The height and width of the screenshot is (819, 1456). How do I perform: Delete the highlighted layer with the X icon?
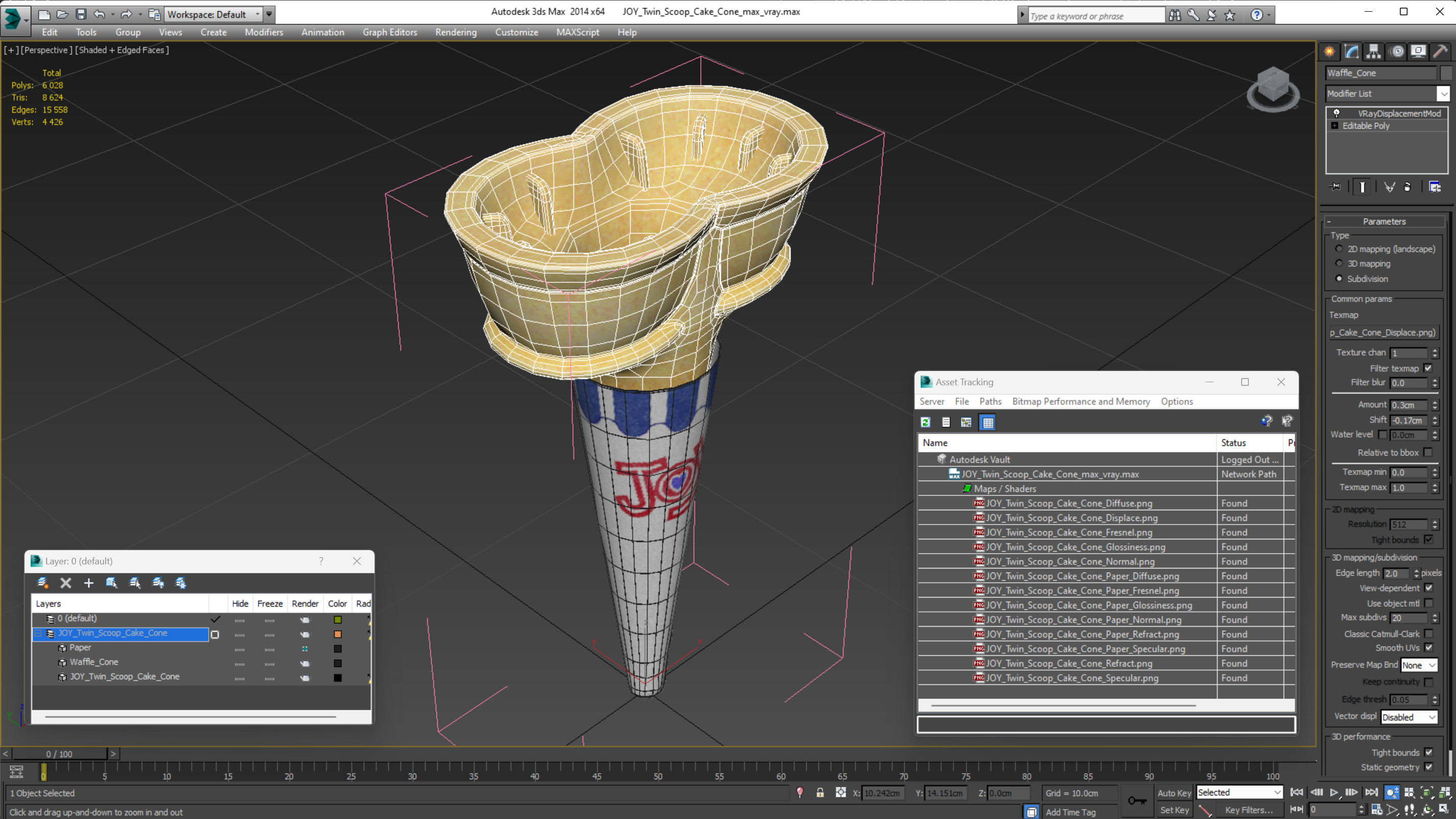pos(65,583)
